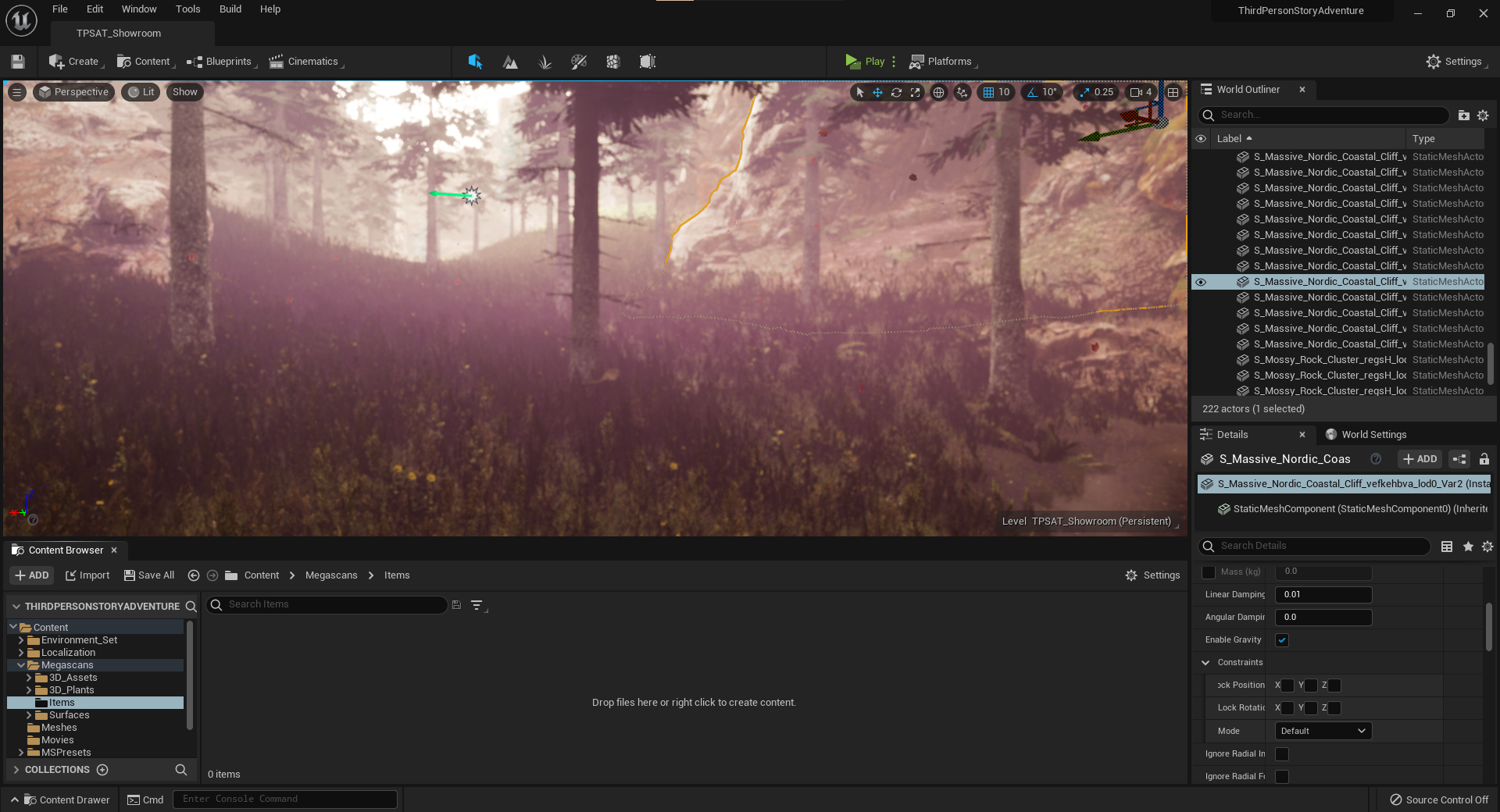The width and height of the screenshot is (1500, 812).
Task: Open Play options three-dot menu
Action: [894, 62]
